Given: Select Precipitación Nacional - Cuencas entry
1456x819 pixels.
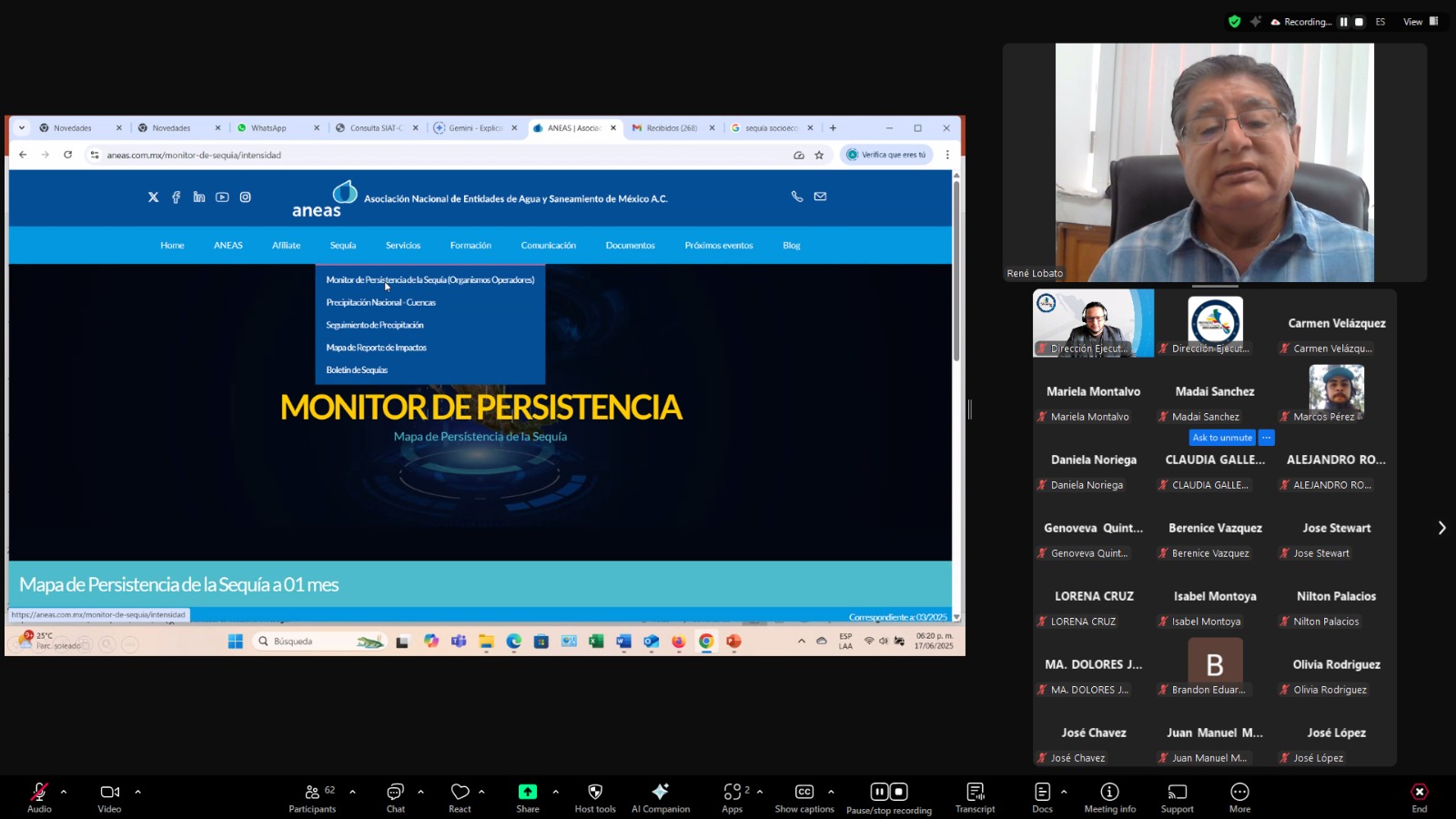Looking at the screenshot, I should pos(381,302).
